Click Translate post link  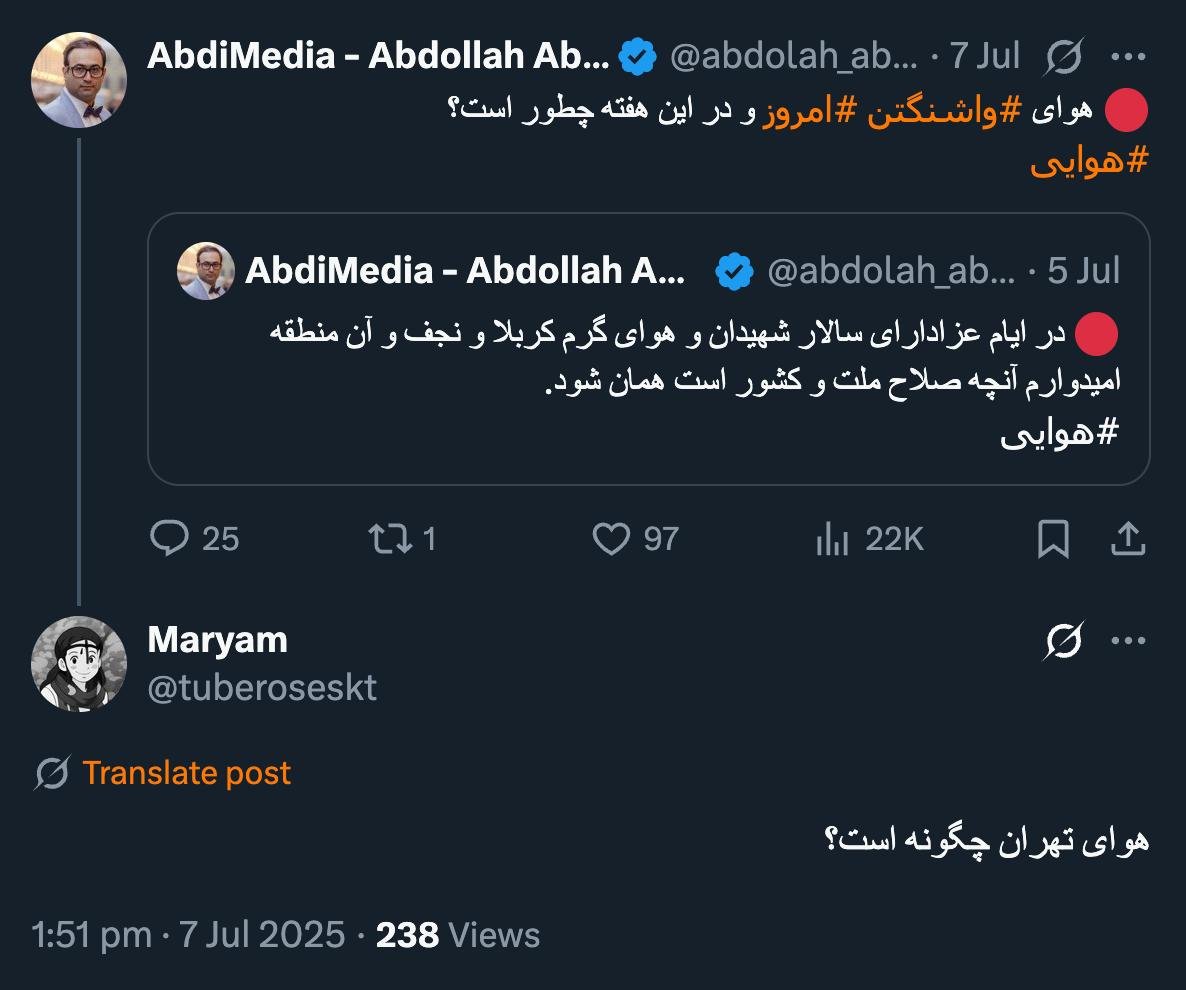point(186,773)
